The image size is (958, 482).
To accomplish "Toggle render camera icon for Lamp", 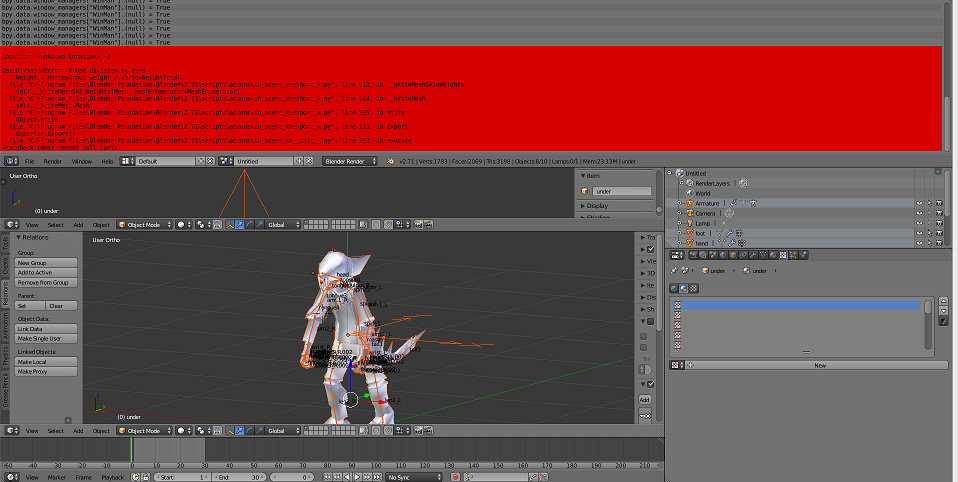I will click(x=939, y=223).
